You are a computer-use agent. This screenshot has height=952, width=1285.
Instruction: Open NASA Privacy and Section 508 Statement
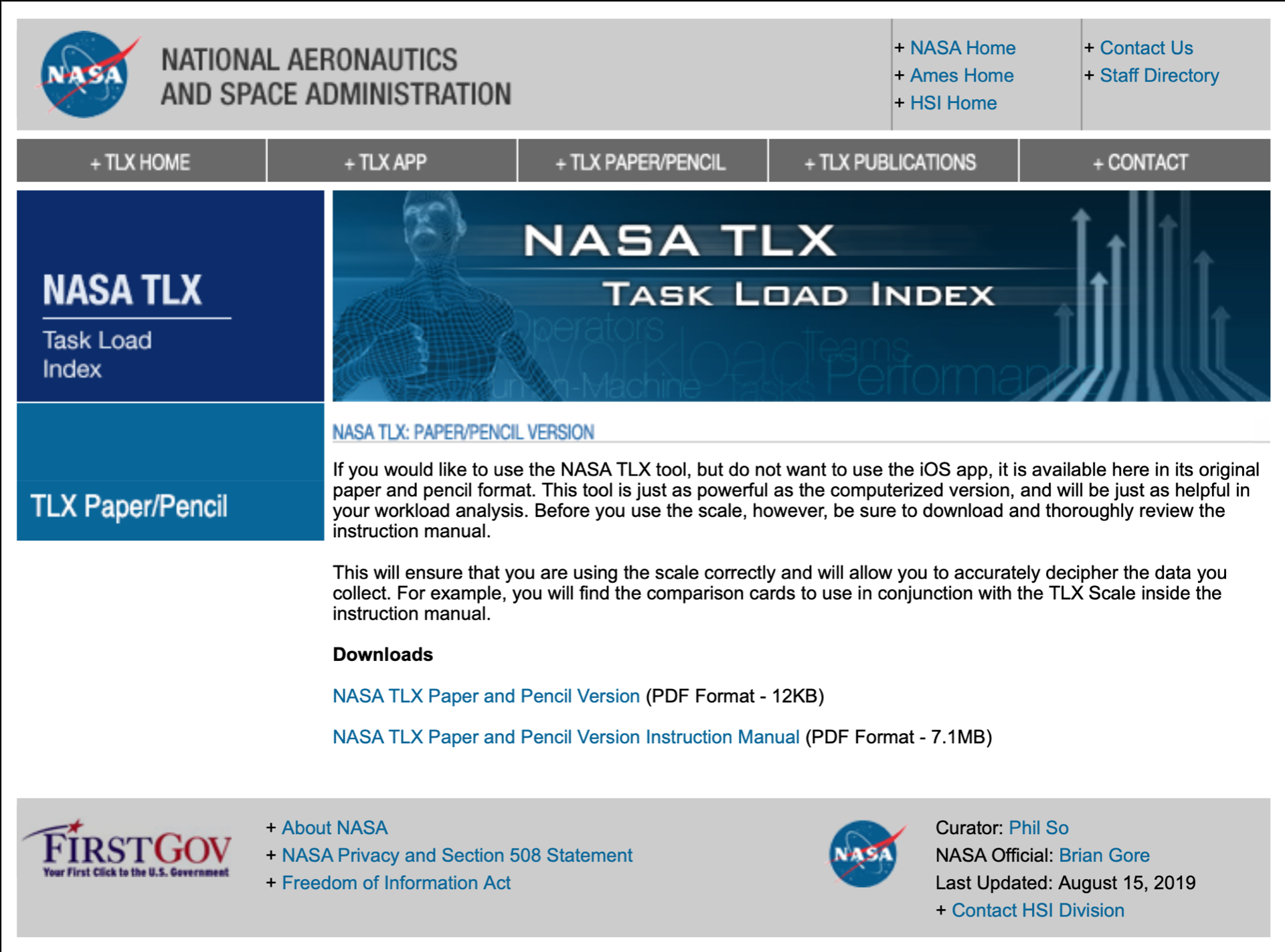point(456,855)
